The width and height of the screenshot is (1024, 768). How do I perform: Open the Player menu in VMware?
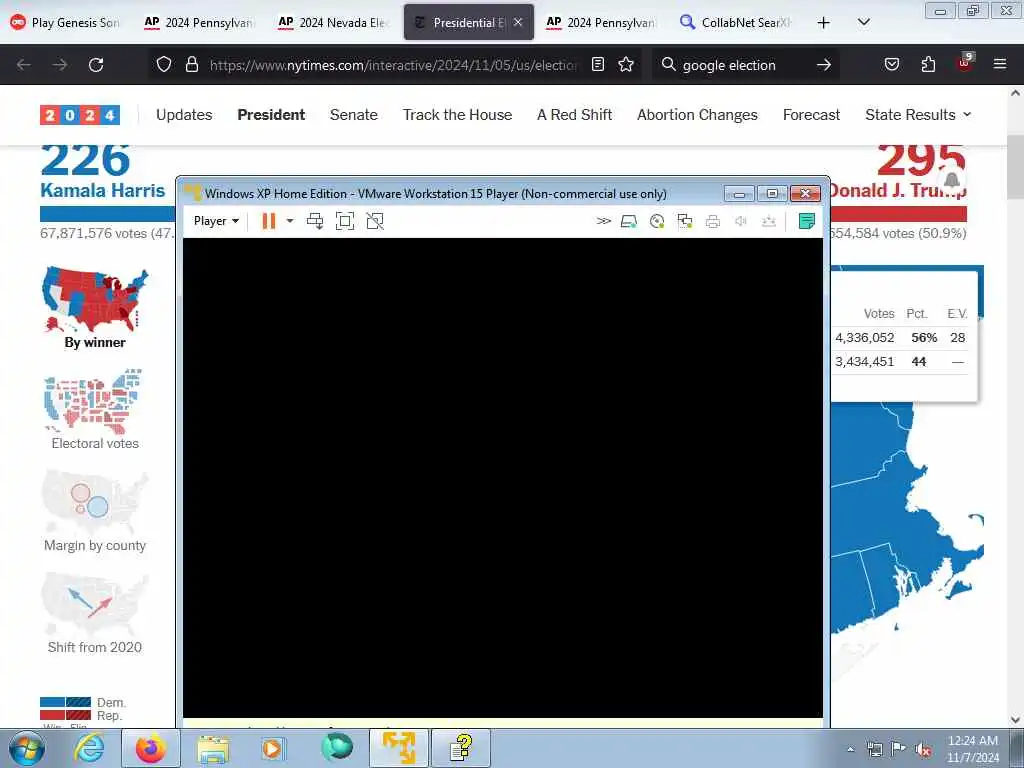[216, 221]
